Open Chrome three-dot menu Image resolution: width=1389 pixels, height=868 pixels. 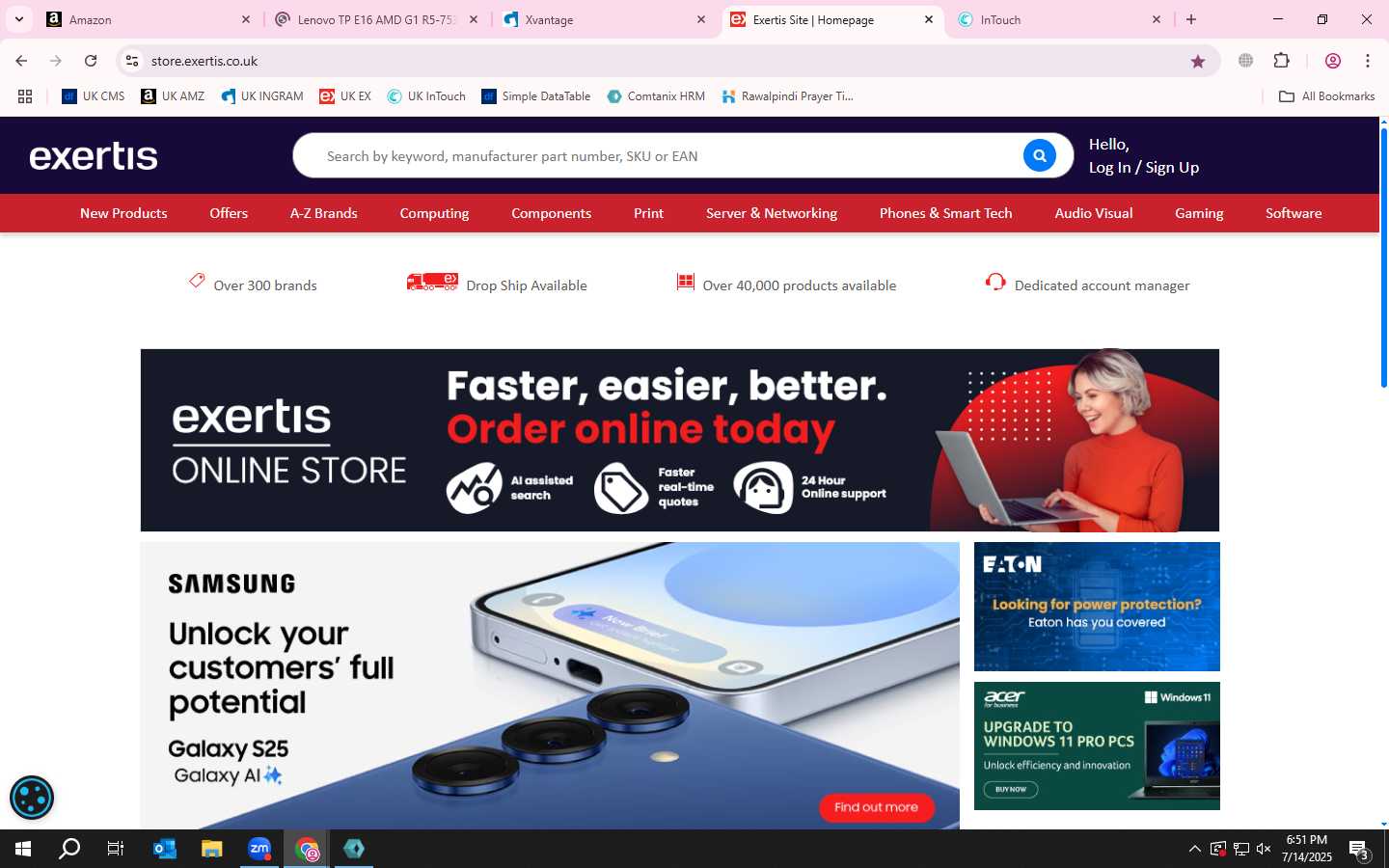[x=1368, y=61]
